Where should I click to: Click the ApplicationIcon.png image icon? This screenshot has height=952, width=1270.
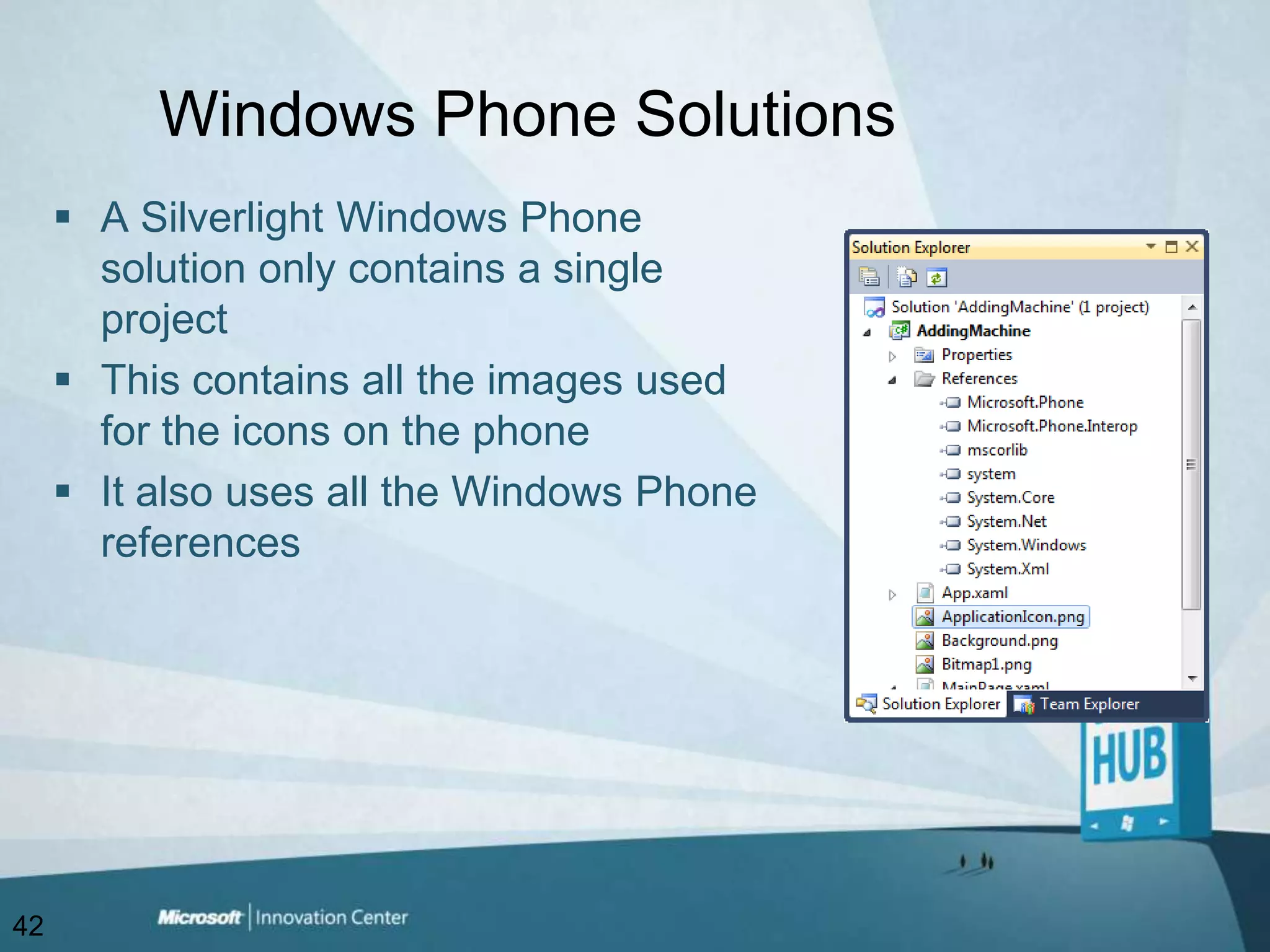coord(925,617)
